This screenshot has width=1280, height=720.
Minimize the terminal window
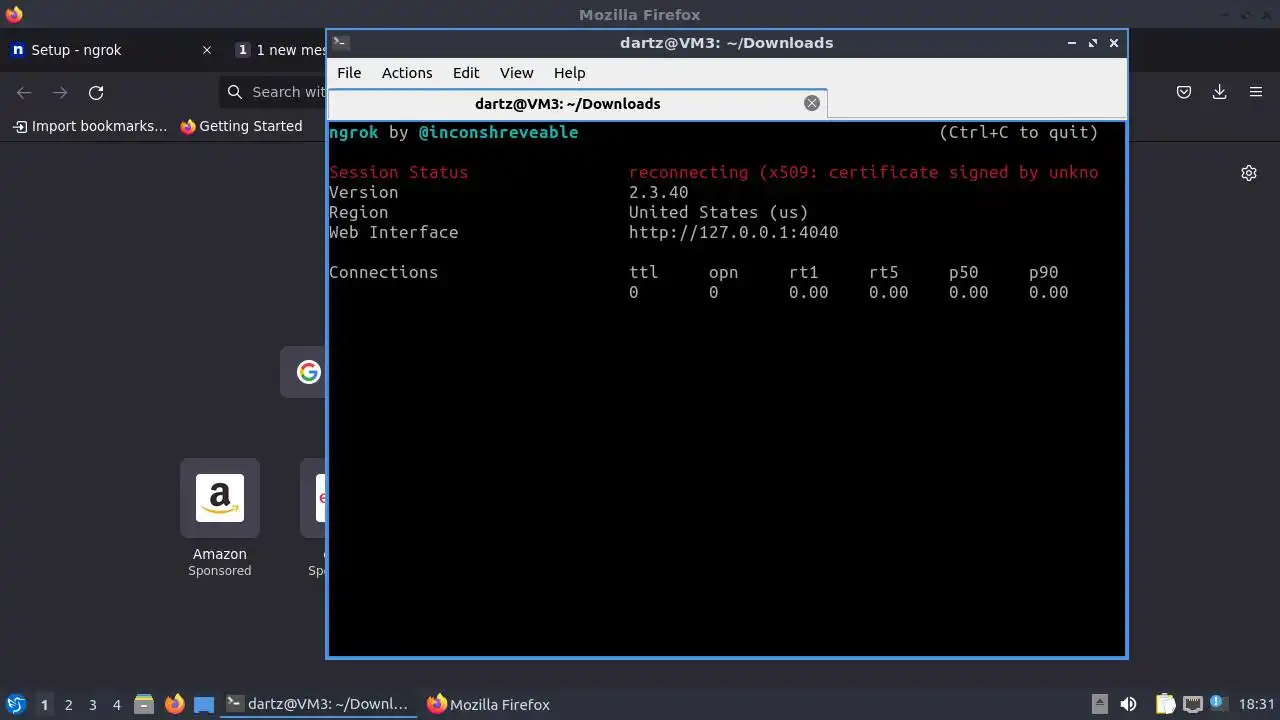[1072, 43]
